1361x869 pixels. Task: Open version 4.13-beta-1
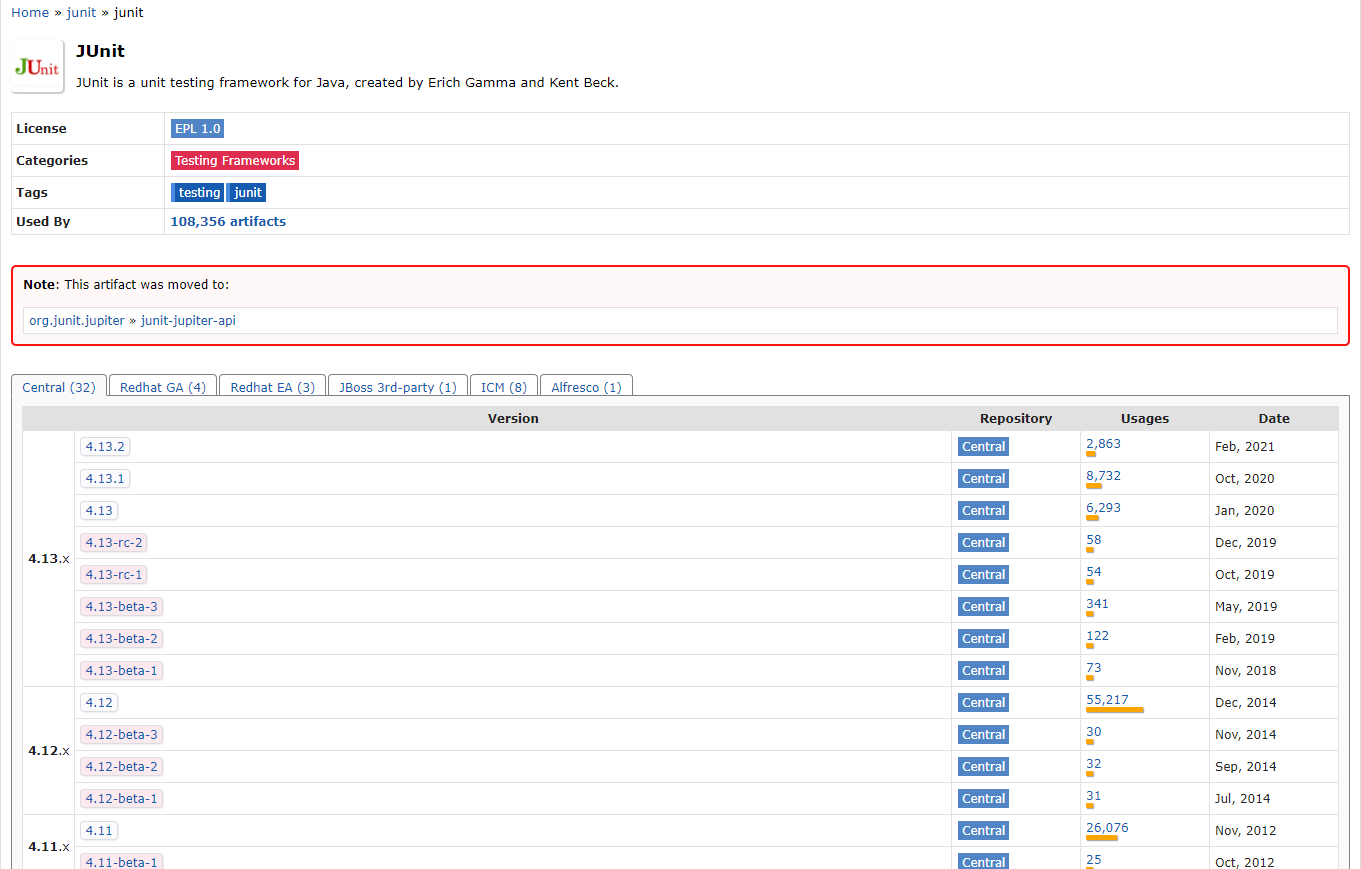(x=121, y=671)
